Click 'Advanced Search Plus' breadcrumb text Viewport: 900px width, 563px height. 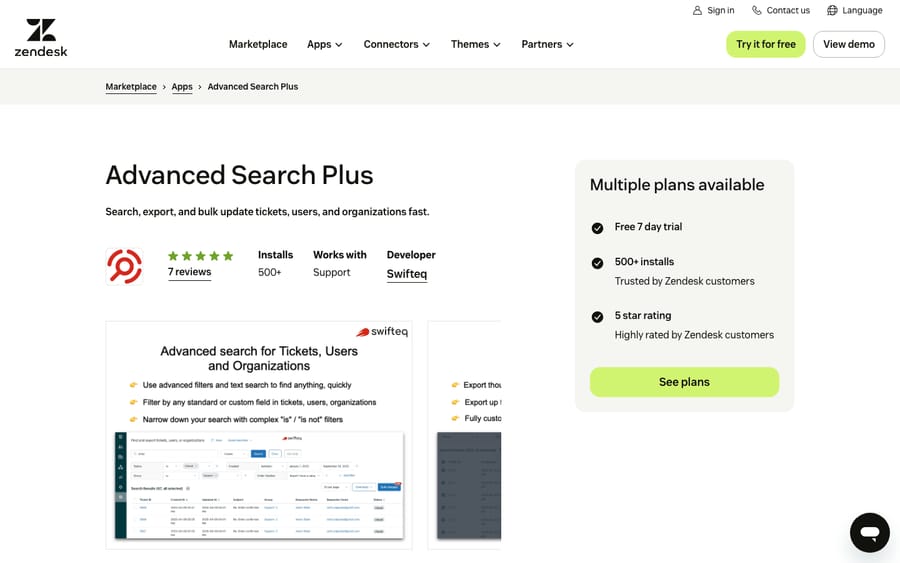(253, 87)
